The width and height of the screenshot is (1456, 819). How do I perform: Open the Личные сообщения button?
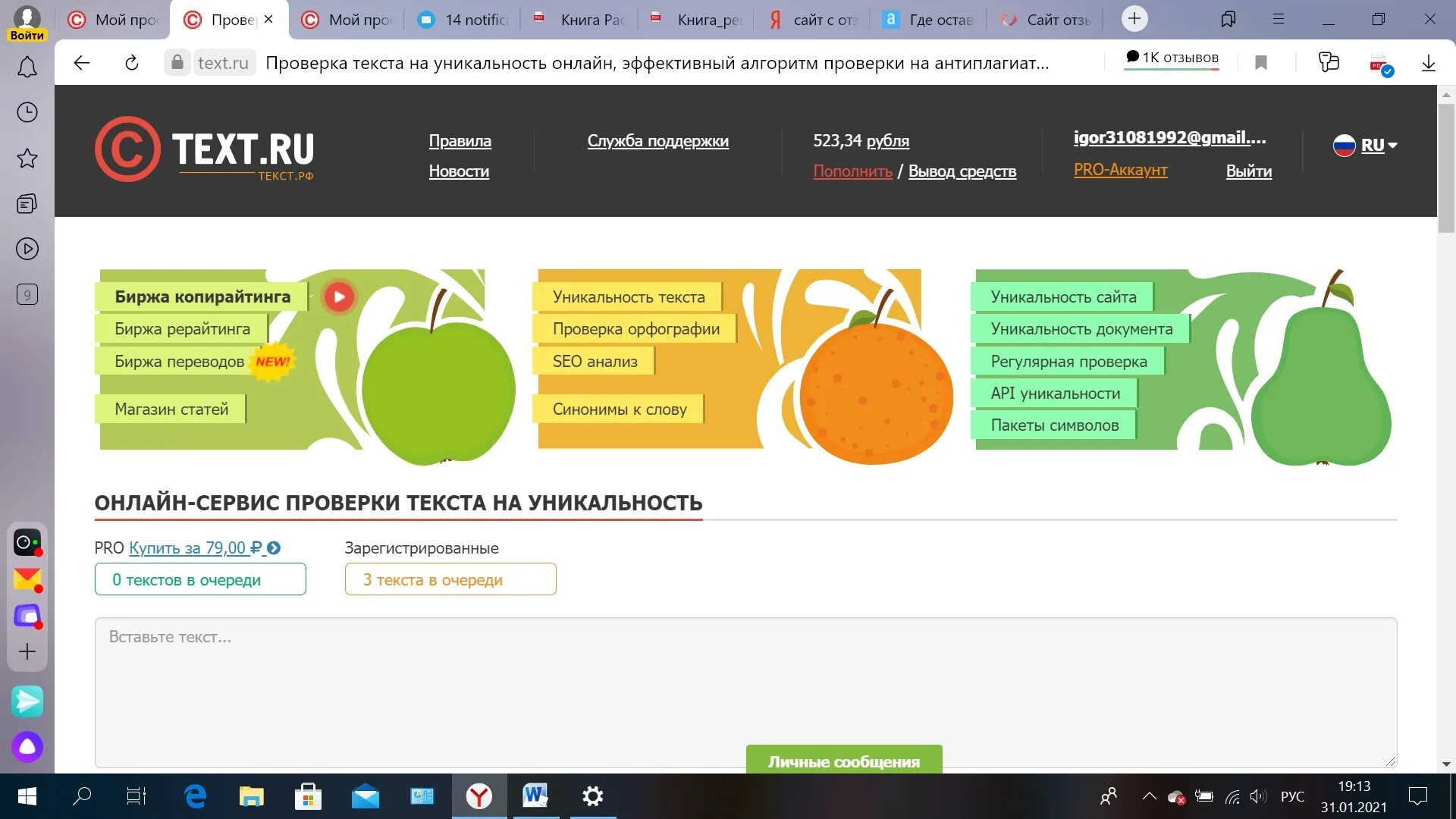pos(844,761)
